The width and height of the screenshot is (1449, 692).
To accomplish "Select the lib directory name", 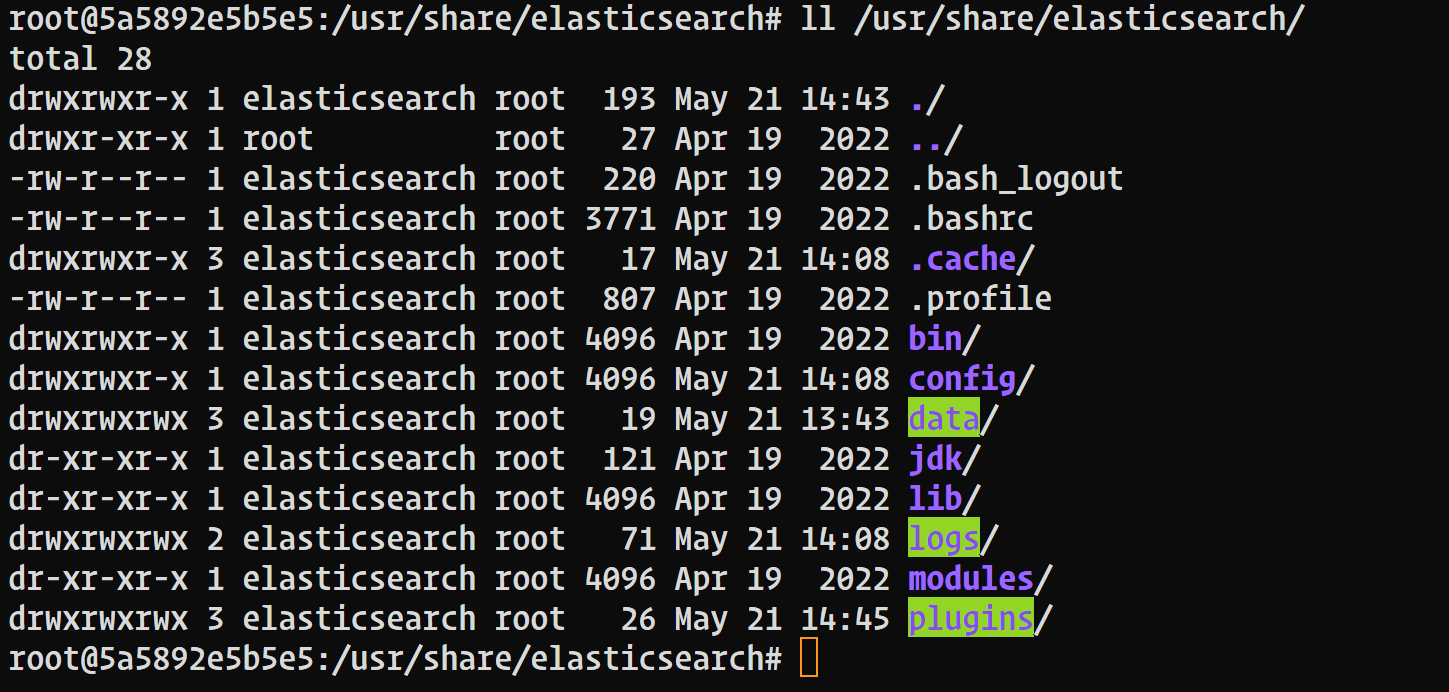I will pos(932,498).
